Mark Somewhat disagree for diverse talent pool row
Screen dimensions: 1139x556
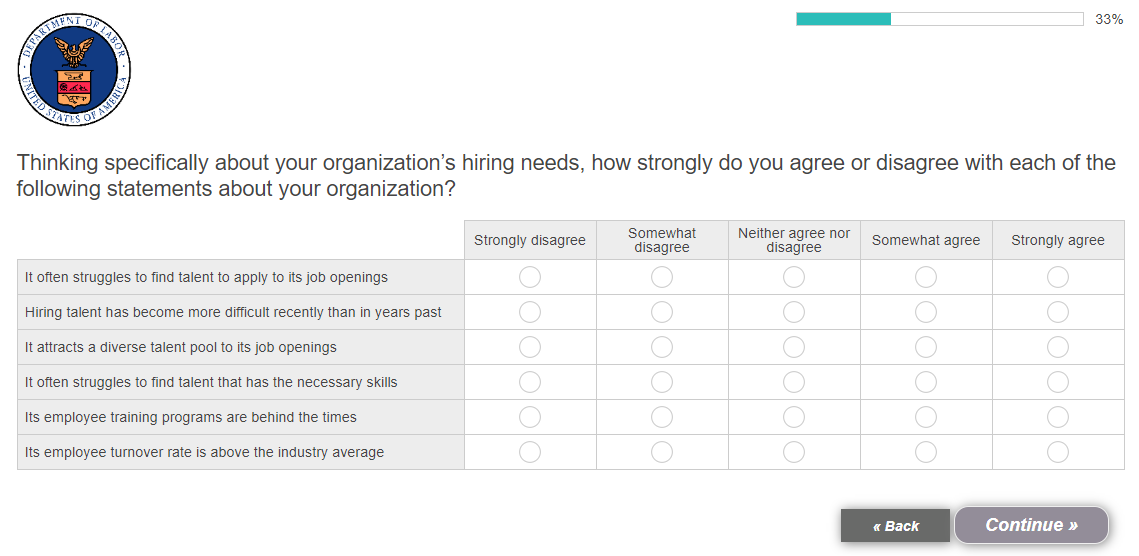click(662, 347)
